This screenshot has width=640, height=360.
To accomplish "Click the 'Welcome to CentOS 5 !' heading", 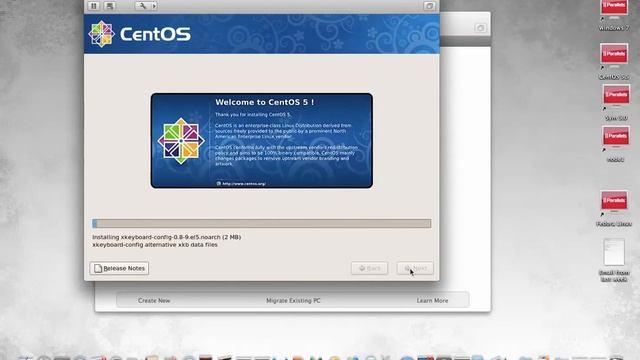I will click(265, 102).
